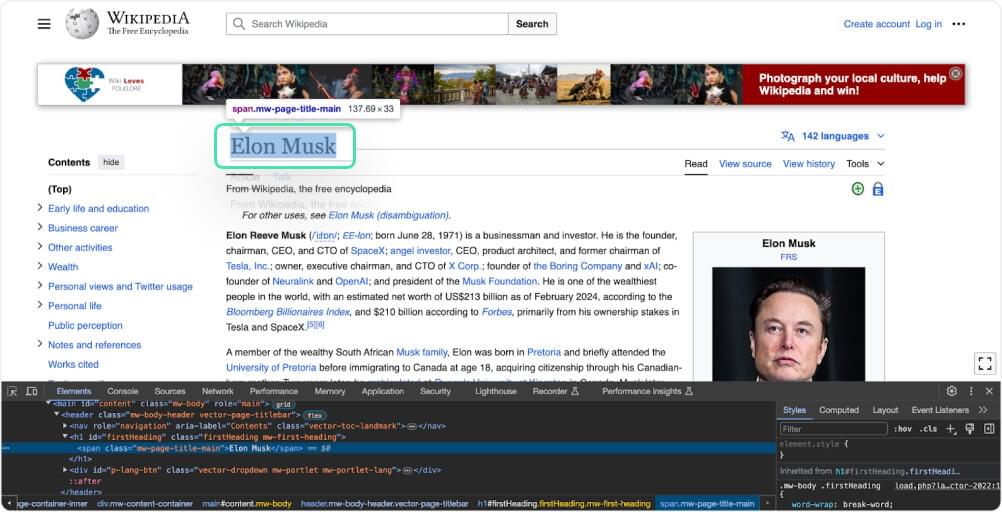The height and width of the screenshot is (512, 1002).
Task: Open the View history tab
Action: (x=809, y=164)
